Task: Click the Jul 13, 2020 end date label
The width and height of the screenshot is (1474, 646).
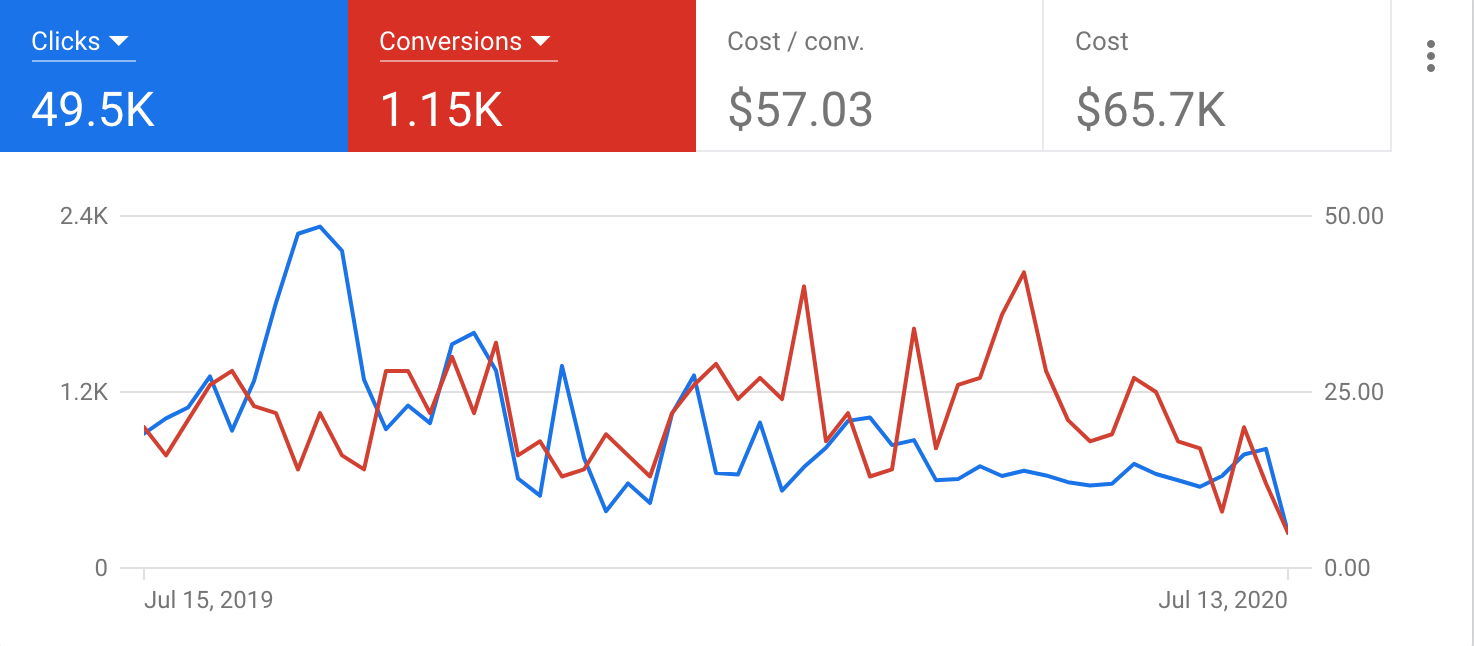Action: [x=1223, y=600]
